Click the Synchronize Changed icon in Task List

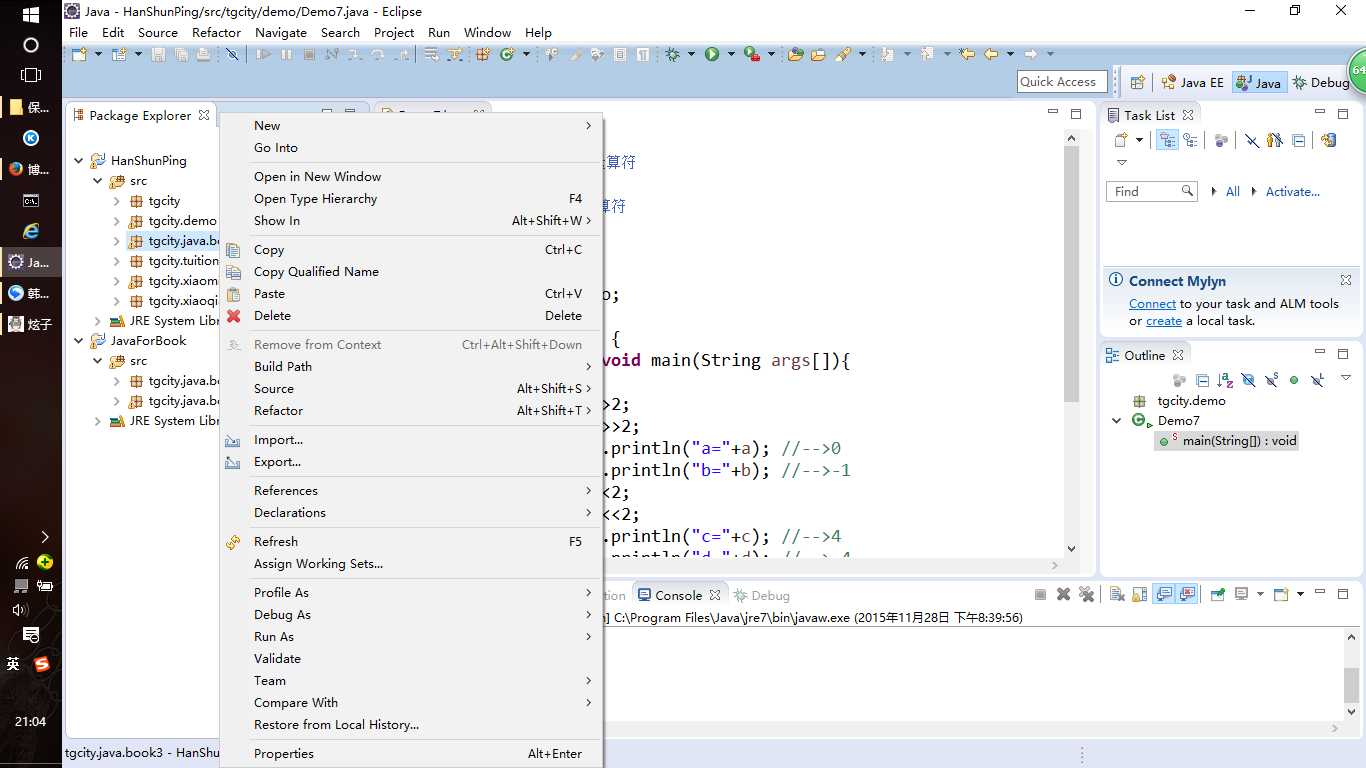tap(1329, 140)
